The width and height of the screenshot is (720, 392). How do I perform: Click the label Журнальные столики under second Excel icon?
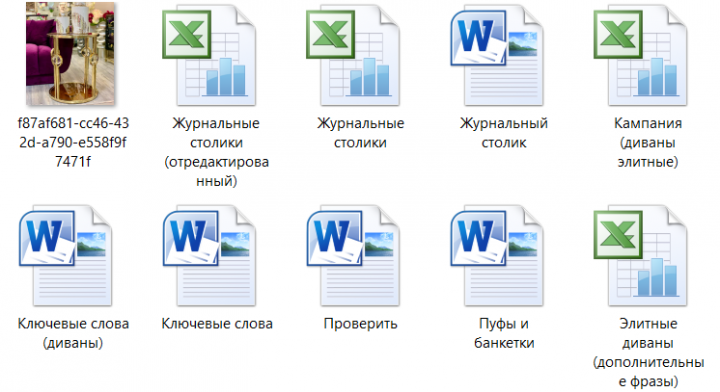coord(360,133)
